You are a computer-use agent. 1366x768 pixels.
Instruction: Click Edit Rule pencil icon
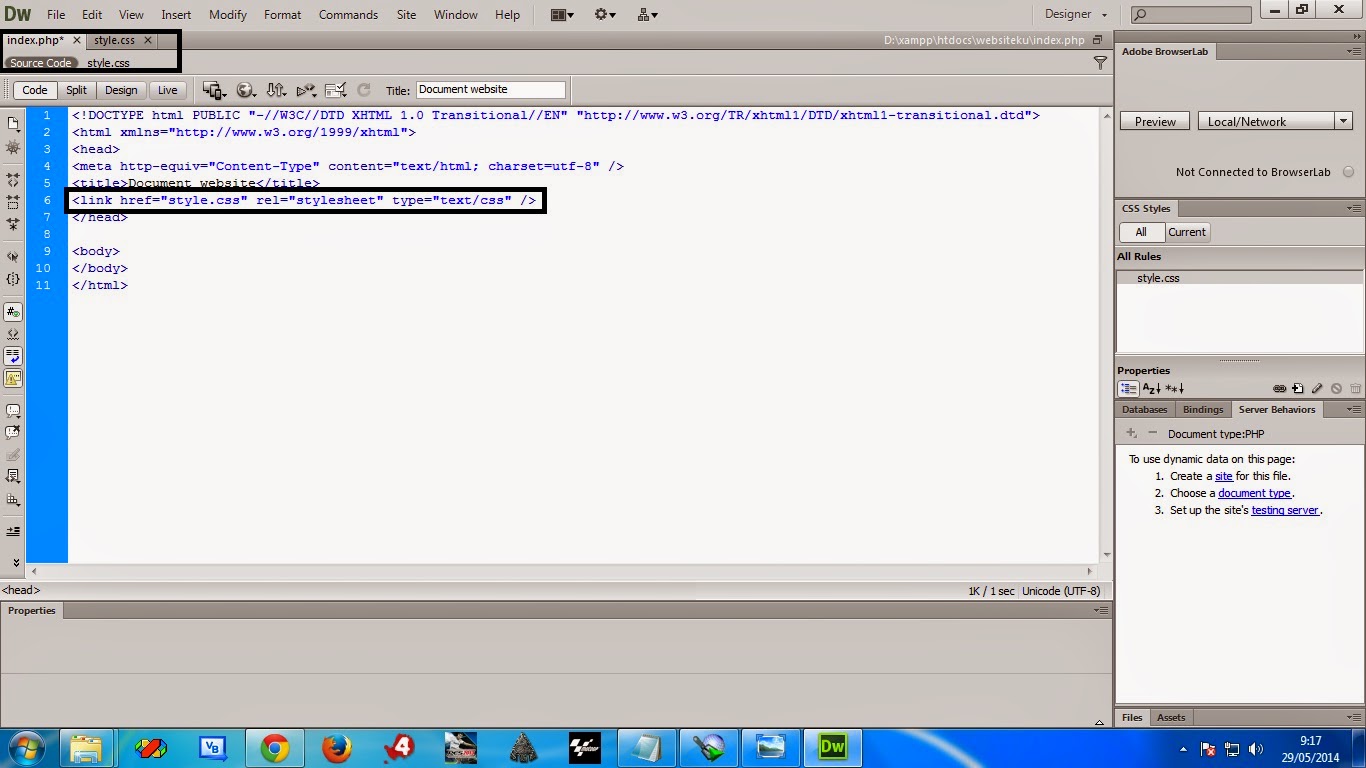(1317, 389)
